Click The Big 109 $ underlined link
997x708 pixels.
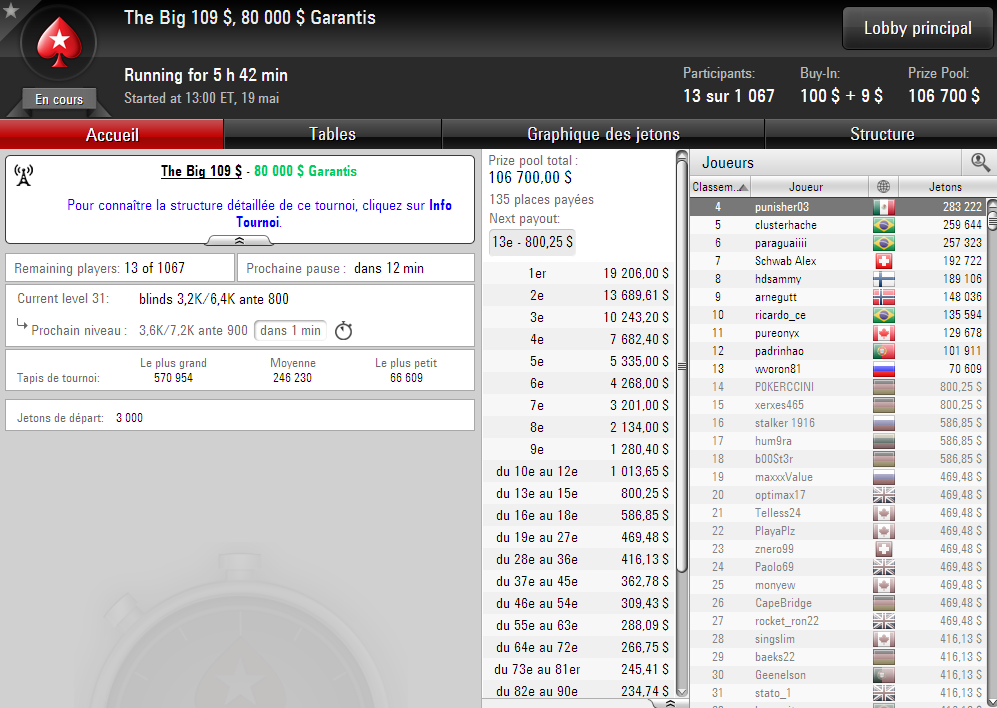coord(201,171)
